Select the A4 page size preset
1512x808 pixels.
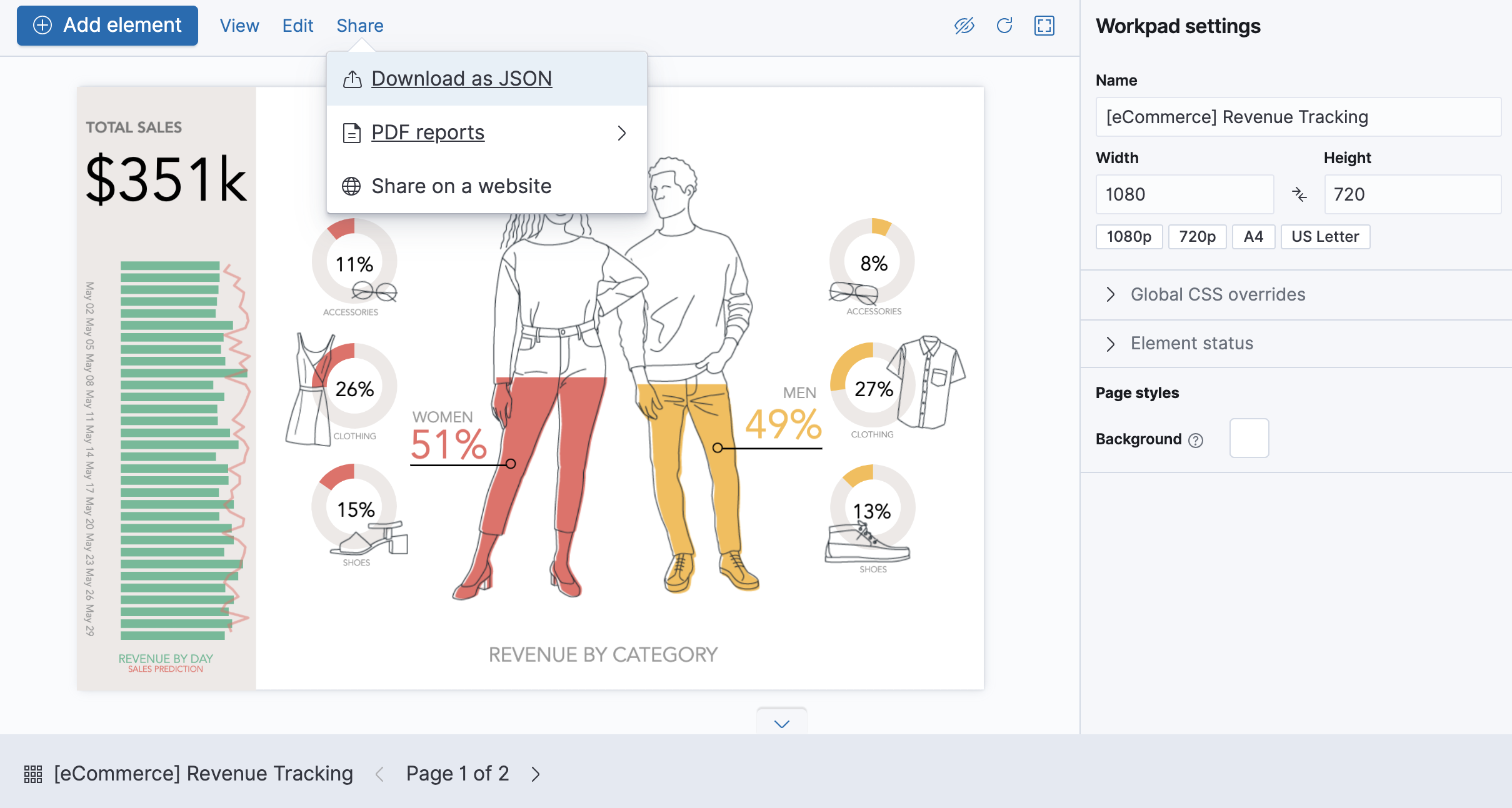(x=1253, y=236)
